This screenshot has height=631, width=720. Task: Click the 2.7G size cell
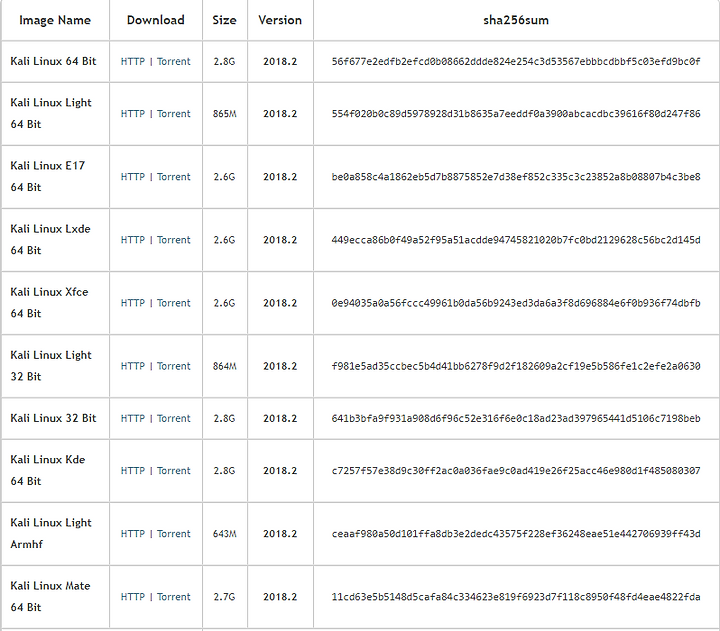[x=225, y=597]
